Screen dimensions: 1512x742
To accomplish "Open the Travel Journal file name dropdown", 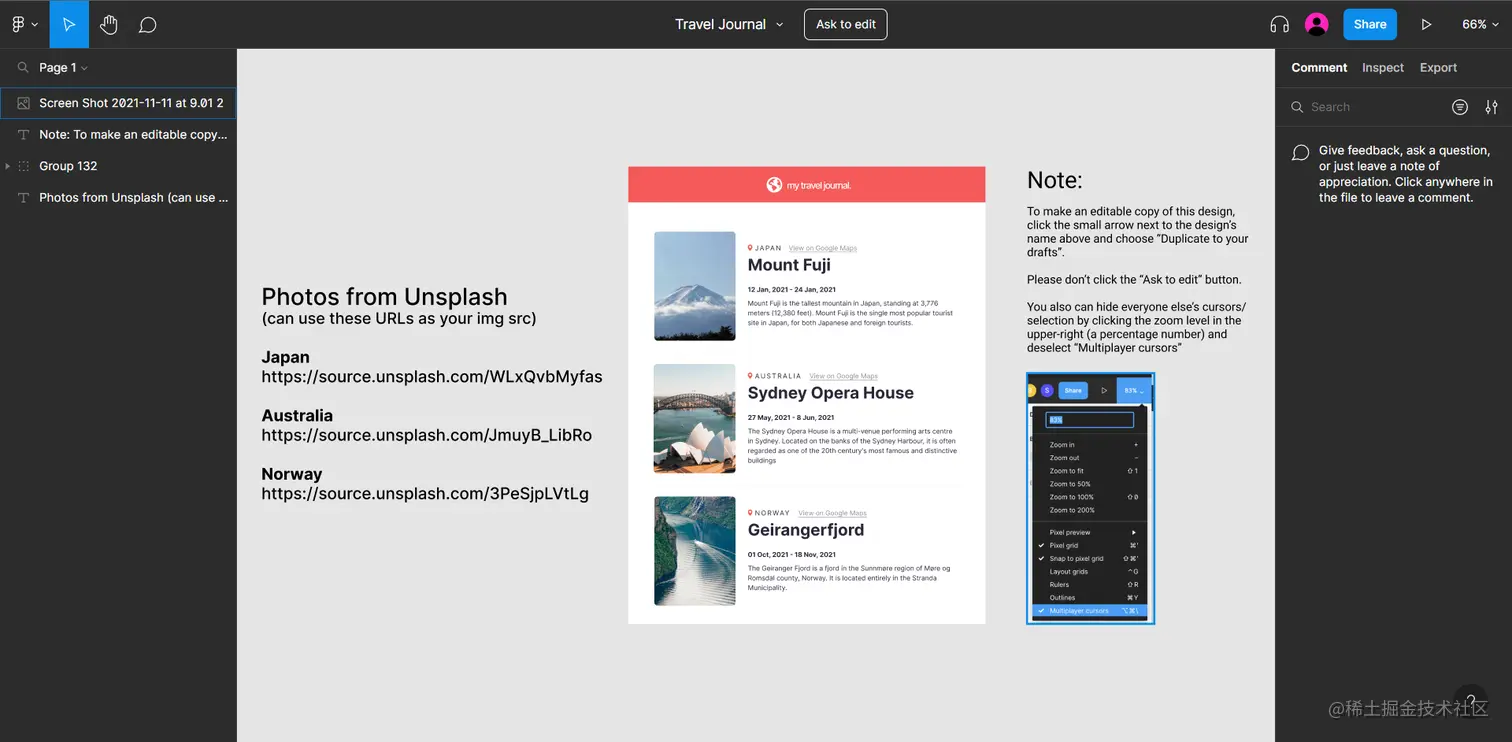I will pos(729,24).
